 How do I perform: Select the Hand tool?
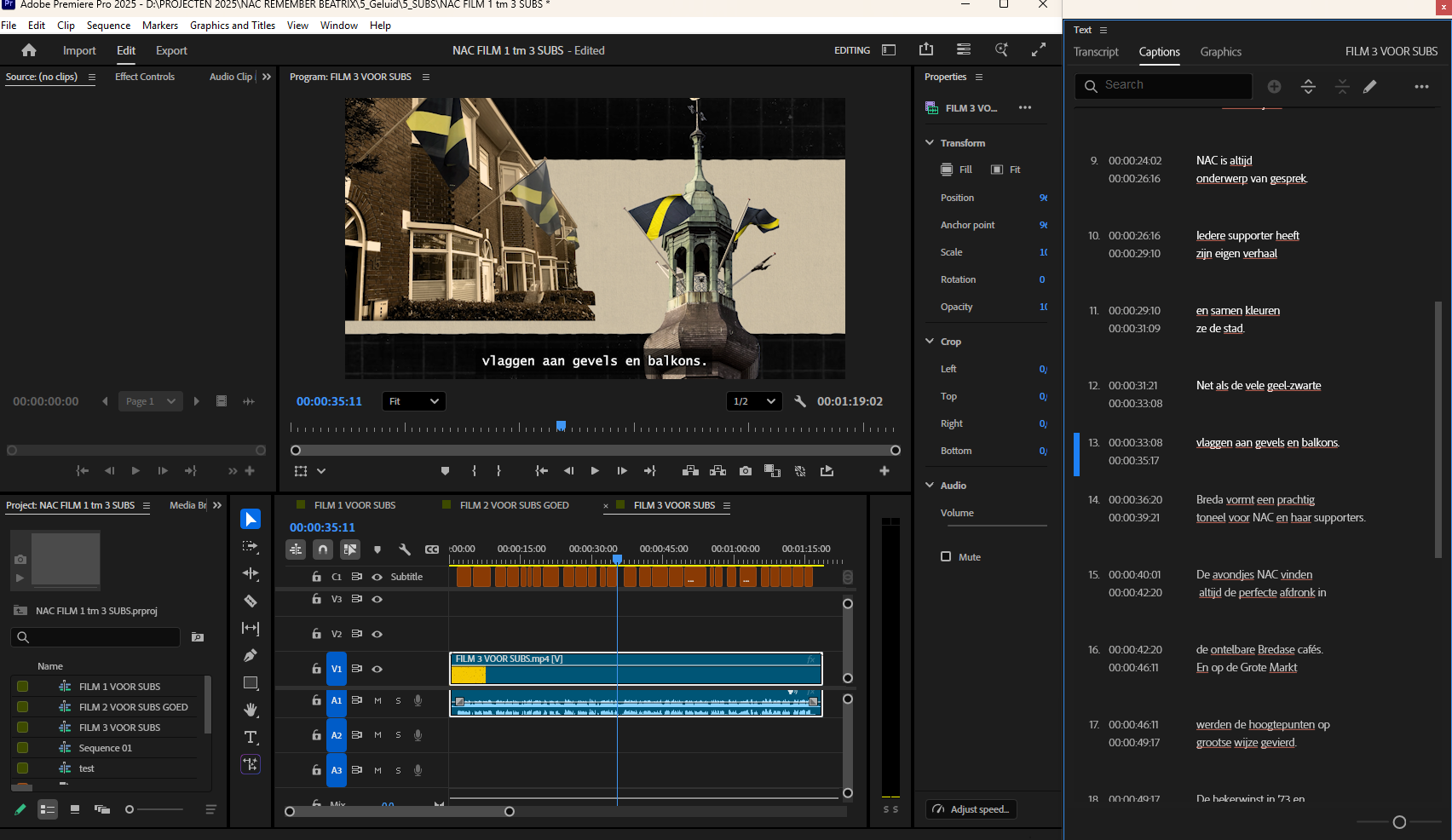pos(251,710)
